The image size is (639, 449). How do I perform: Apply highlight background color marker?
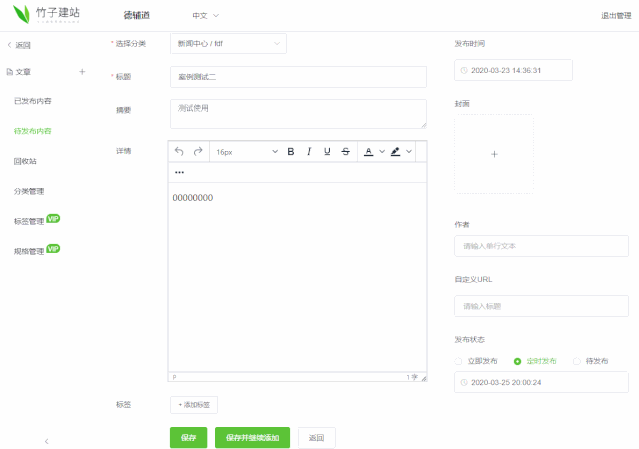(x=395, y=152)
